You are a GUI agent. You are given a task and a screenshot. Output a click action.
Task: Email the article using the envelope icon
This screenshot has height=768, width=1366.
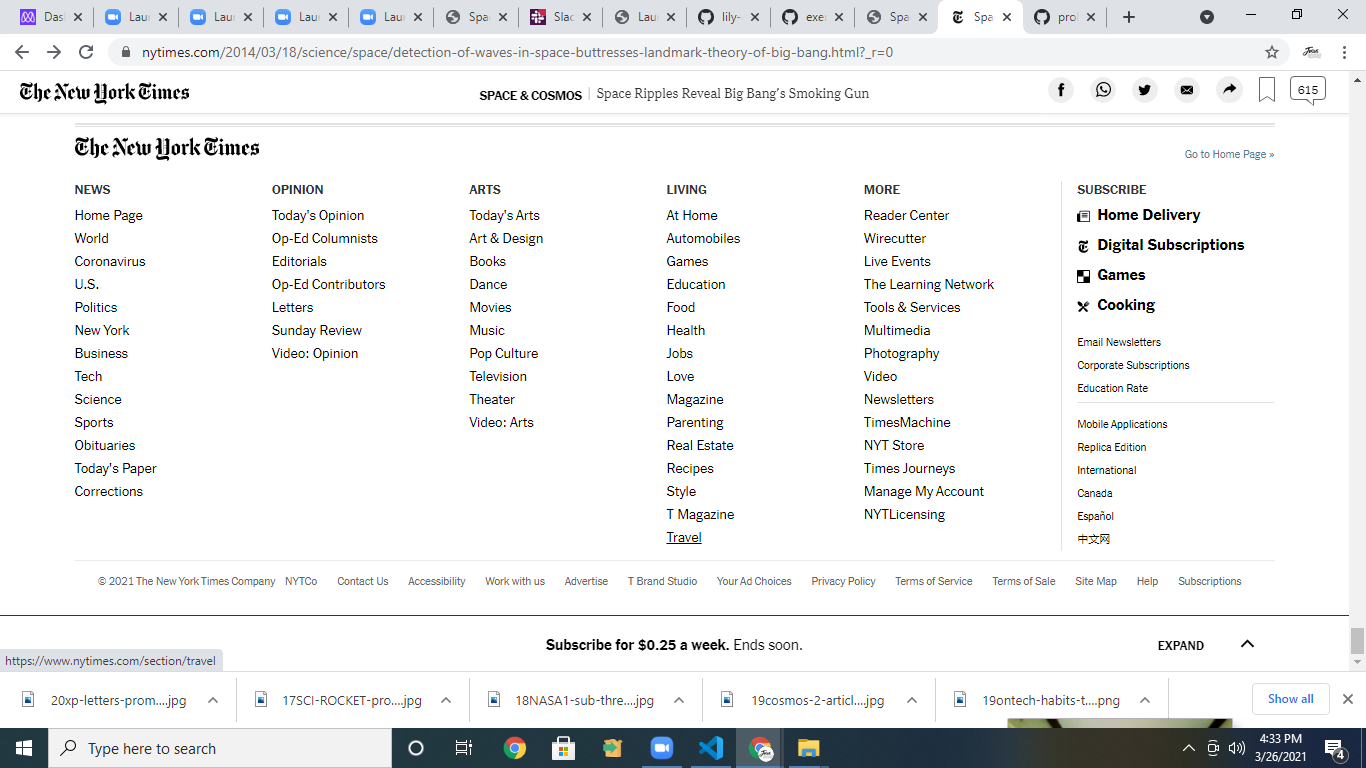(1187, 89)
